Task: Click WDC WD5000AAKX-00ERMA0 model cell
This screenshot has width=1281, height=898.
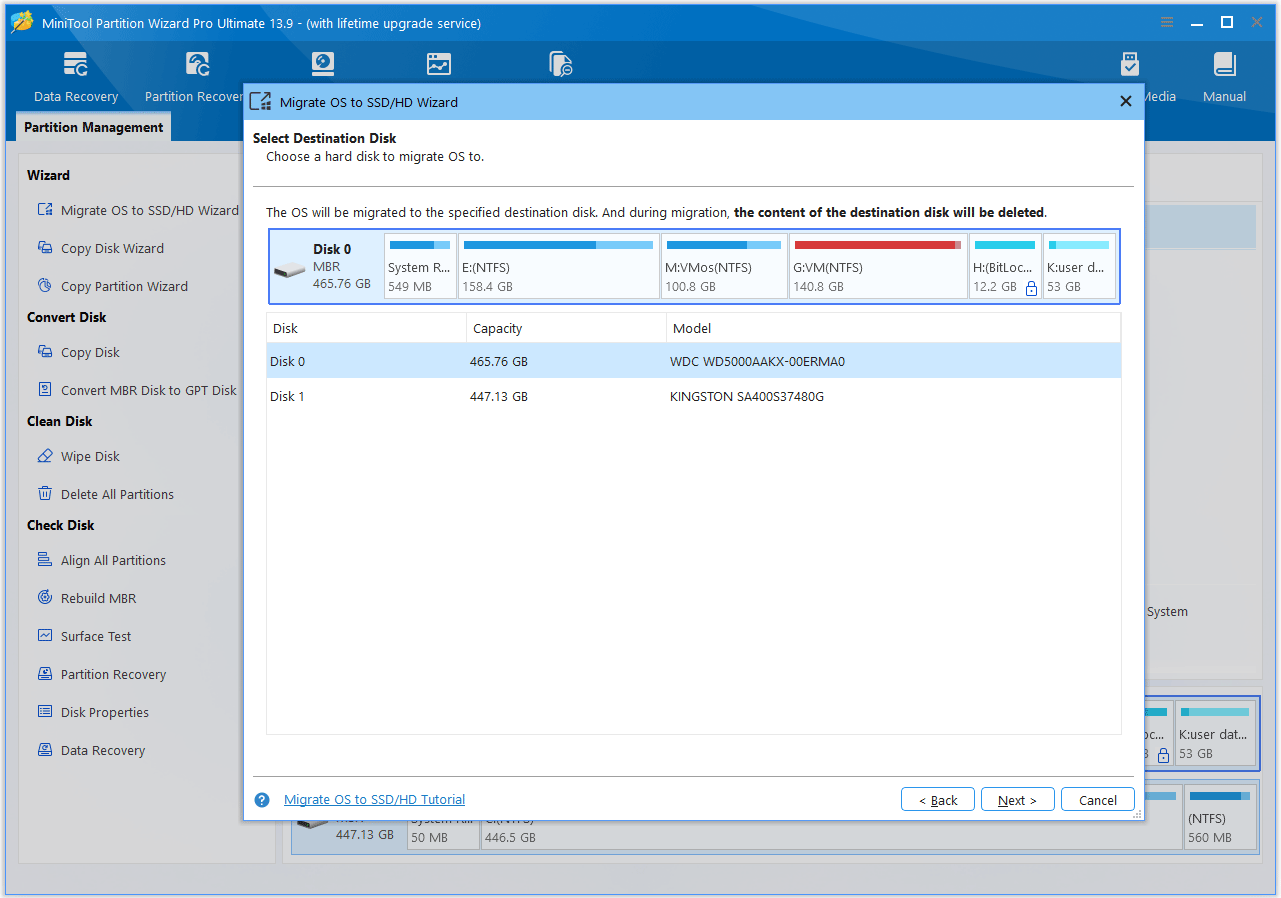Action: 757,361
